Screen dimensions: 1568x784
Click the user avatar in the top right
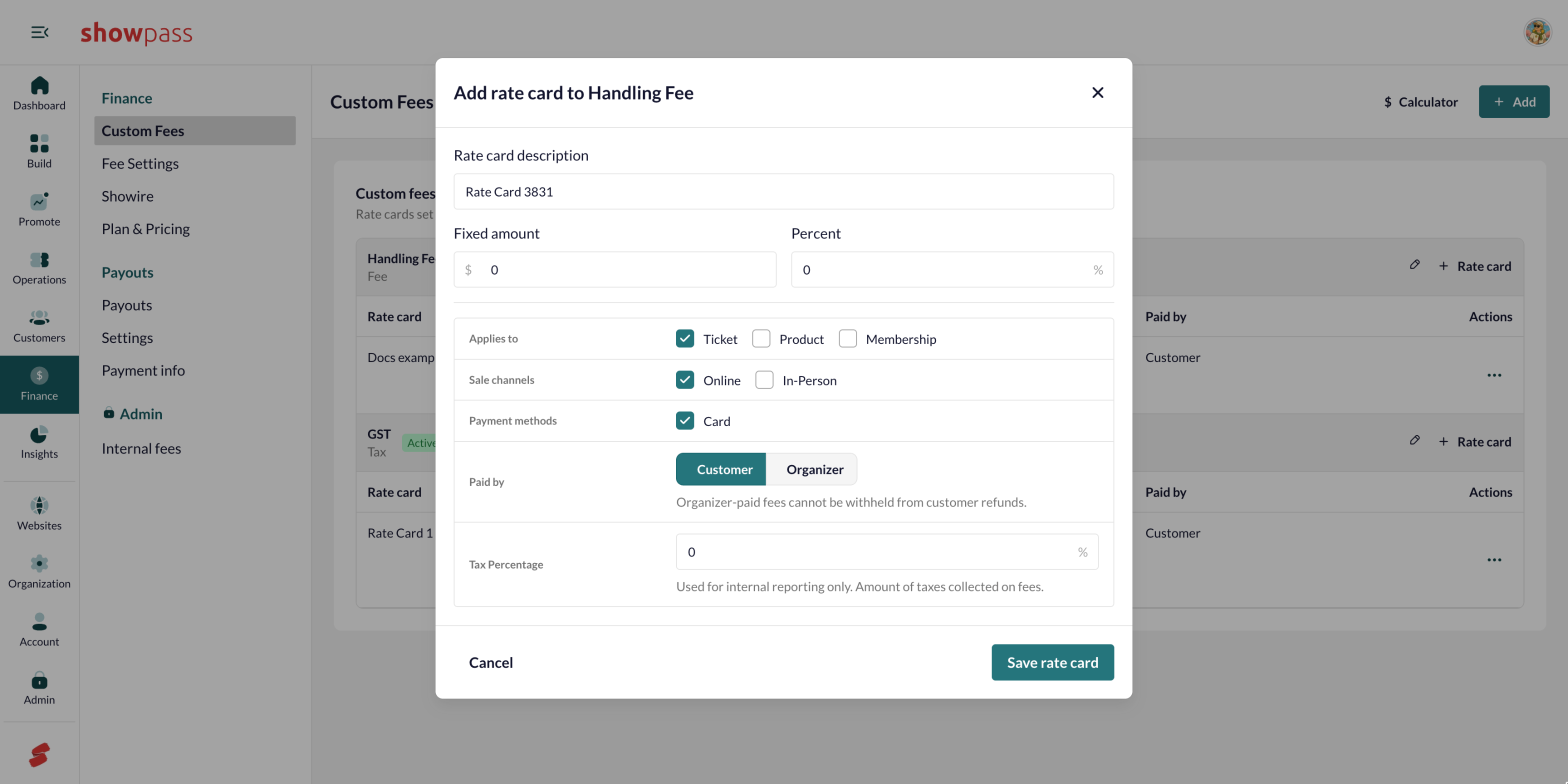coord(1537,32)
